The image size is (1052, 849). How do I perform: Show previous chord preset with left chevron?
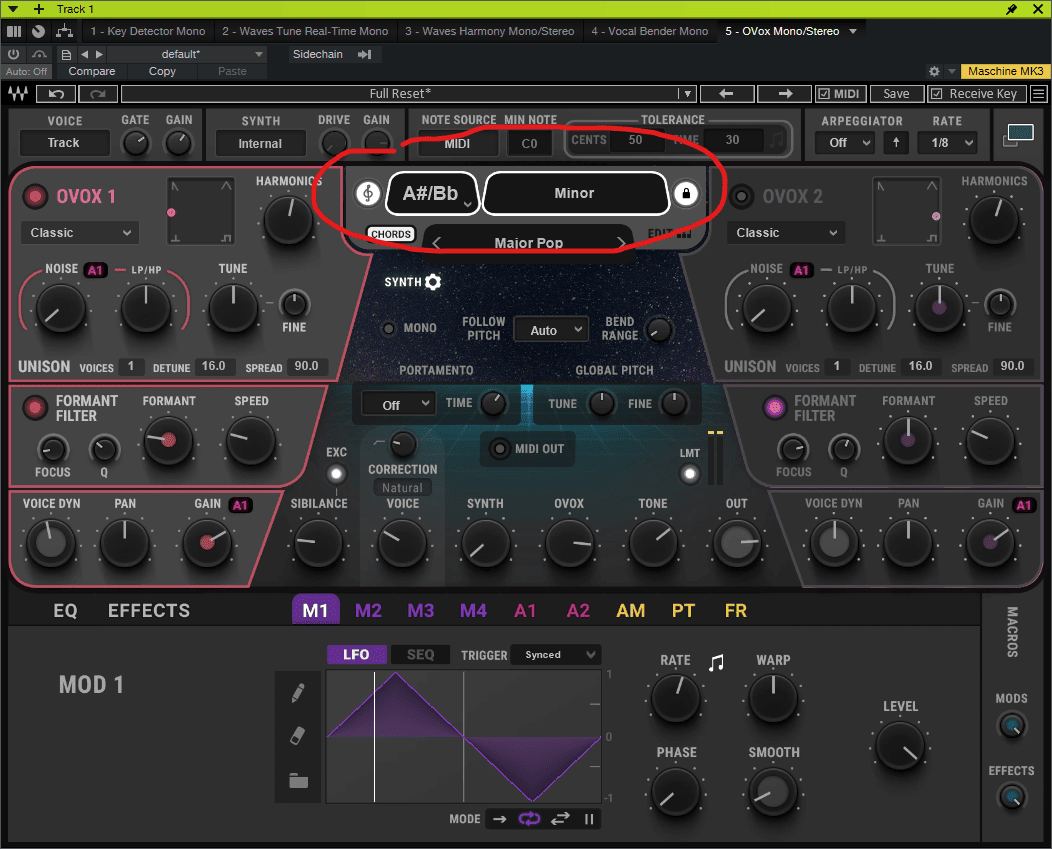point(437,243)
